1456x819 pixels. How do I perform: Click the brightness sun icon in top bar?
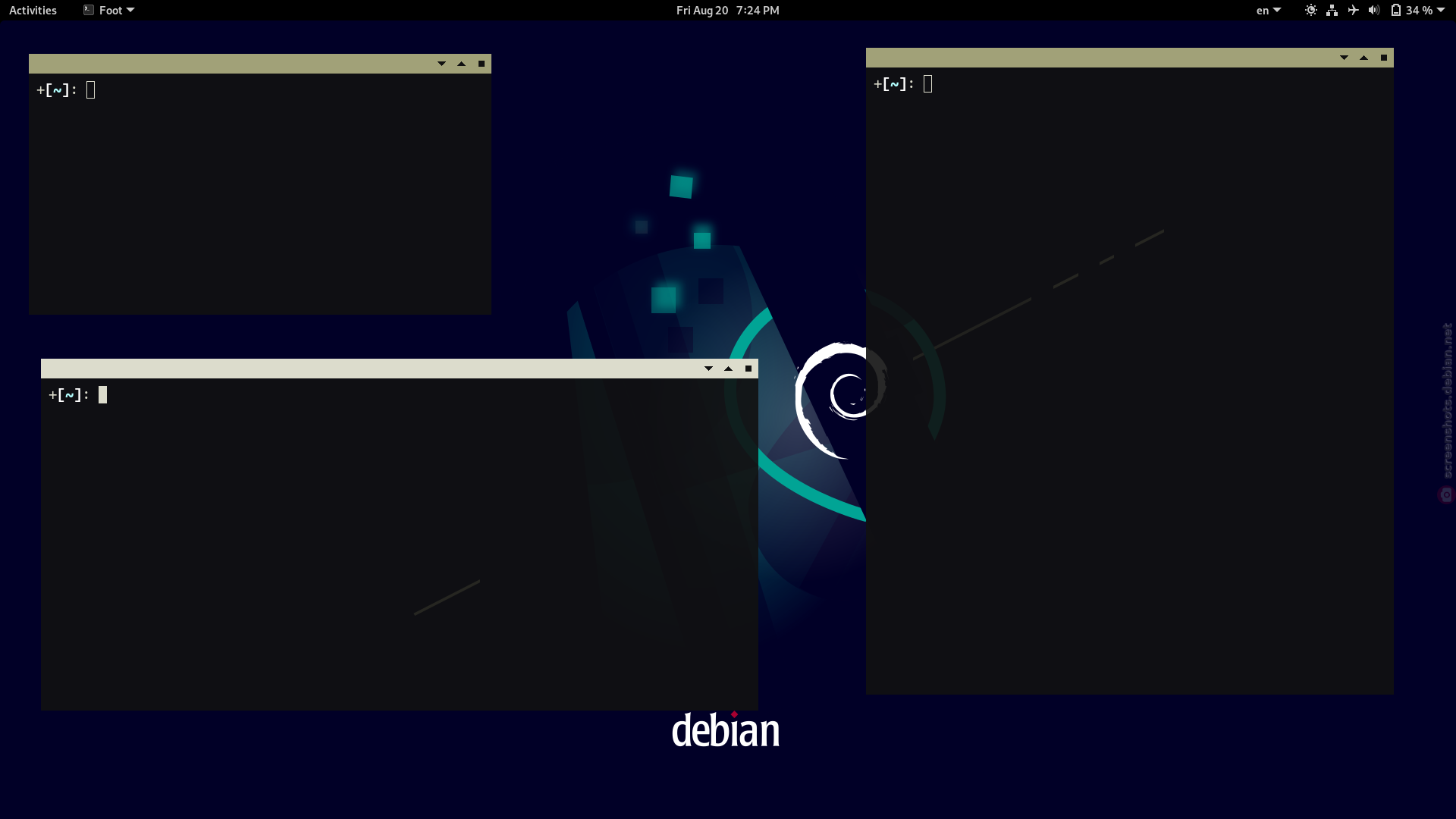pos(1310,10)
